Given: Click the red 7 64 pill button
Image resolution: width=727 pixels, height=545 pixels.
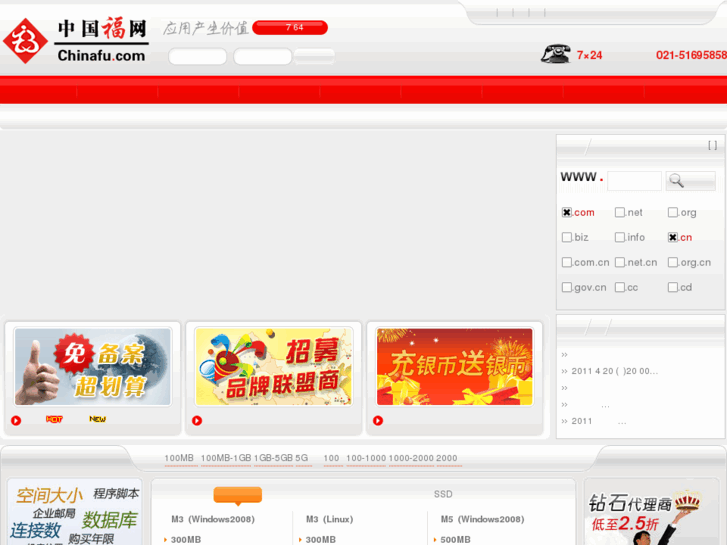Looking at the screenshot, I should click(290, 28).
